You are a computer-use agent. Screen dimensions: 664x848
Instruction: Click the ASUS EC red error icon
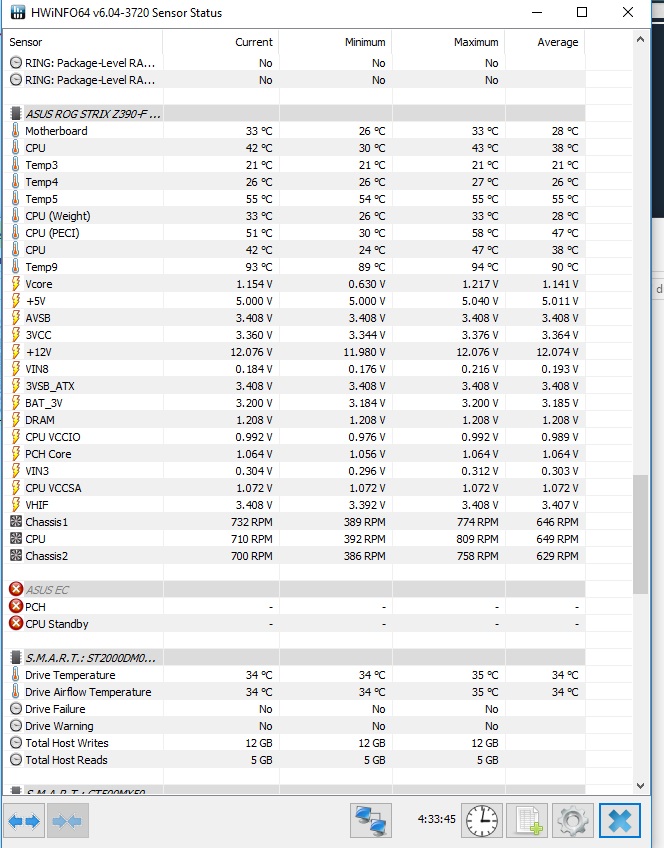point(16,589)
